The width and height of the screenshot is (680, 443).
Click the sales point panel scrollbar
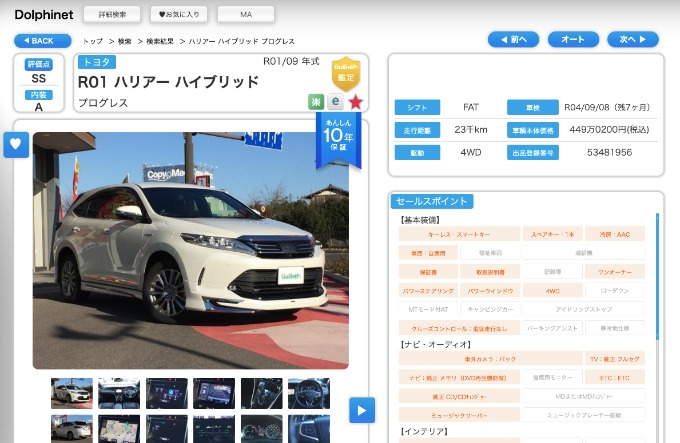coord(657,277)
